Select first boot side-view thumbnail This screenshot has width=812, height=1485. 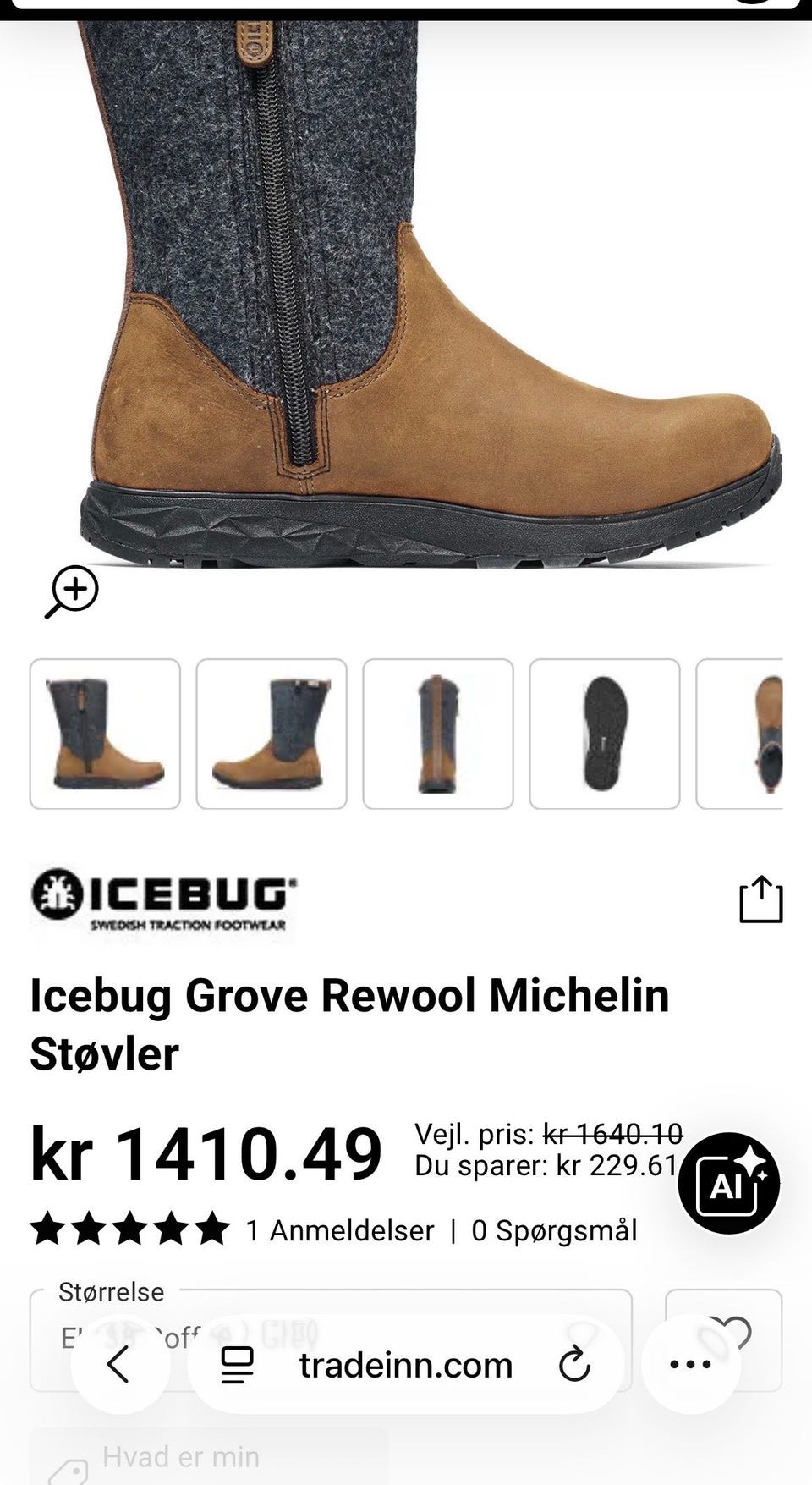tap(105, 734)
